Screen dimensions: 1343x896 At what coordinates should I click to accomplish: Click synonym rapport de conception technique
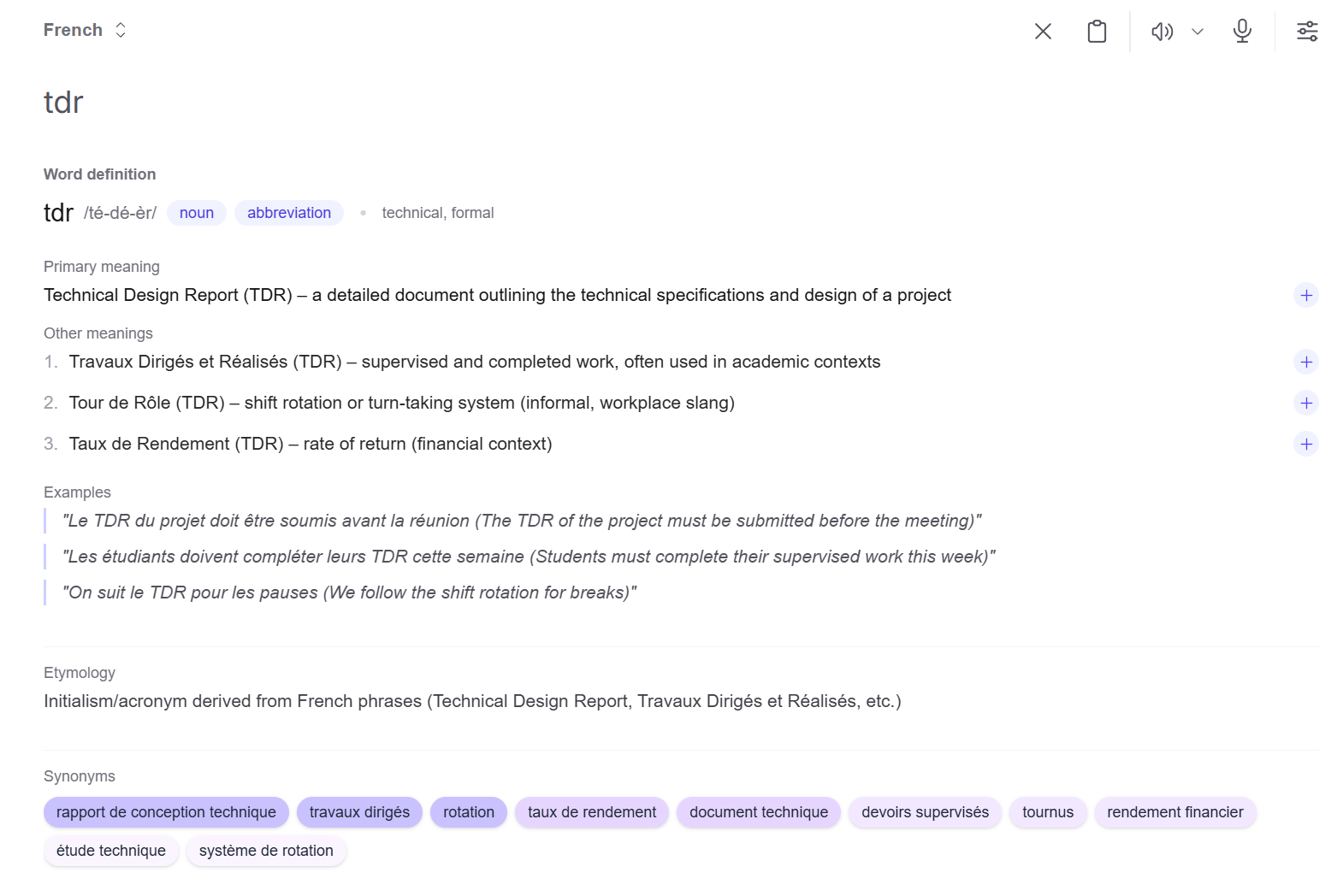[x=166, y=812]
